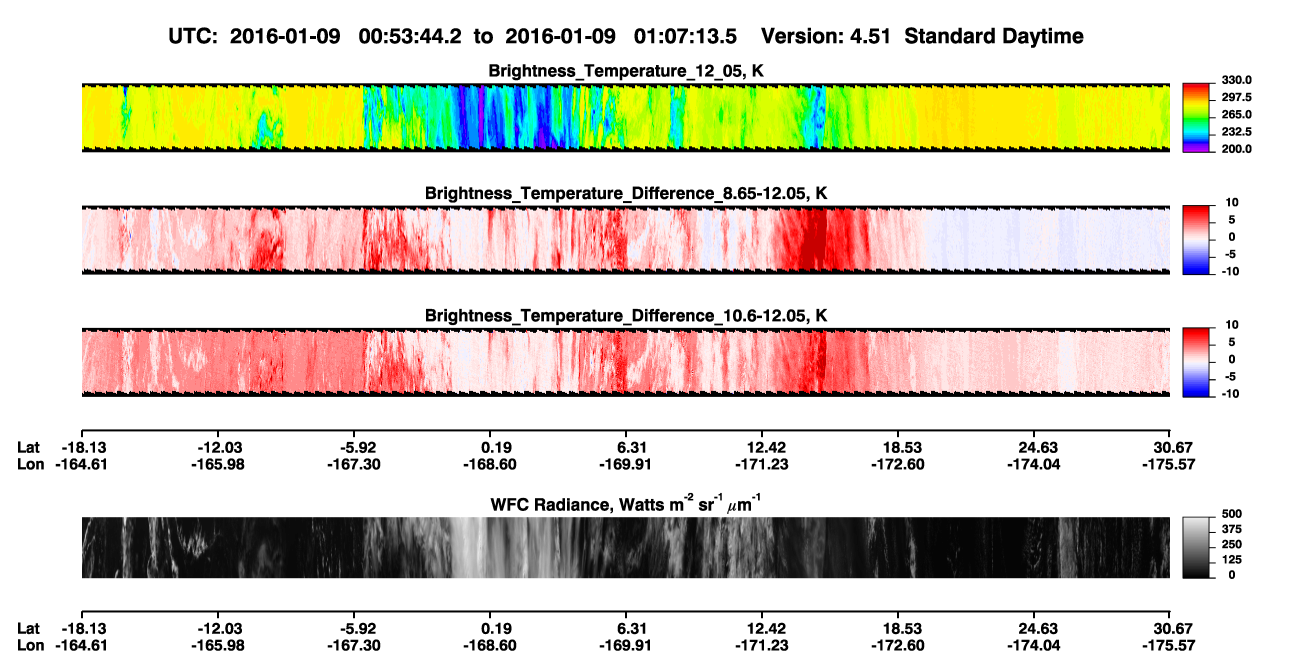The image size is (1300, 667).
Task: Click "250" on the WFC Radiance colorbar
Action: coord(1234,546)
